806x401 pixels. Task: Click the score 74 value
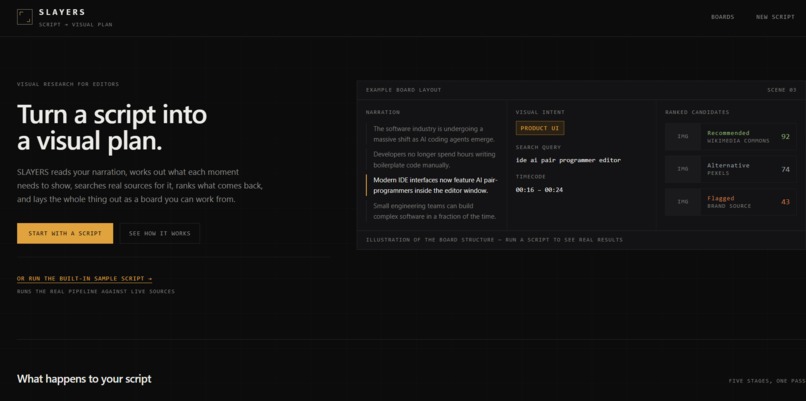point(785,169)
